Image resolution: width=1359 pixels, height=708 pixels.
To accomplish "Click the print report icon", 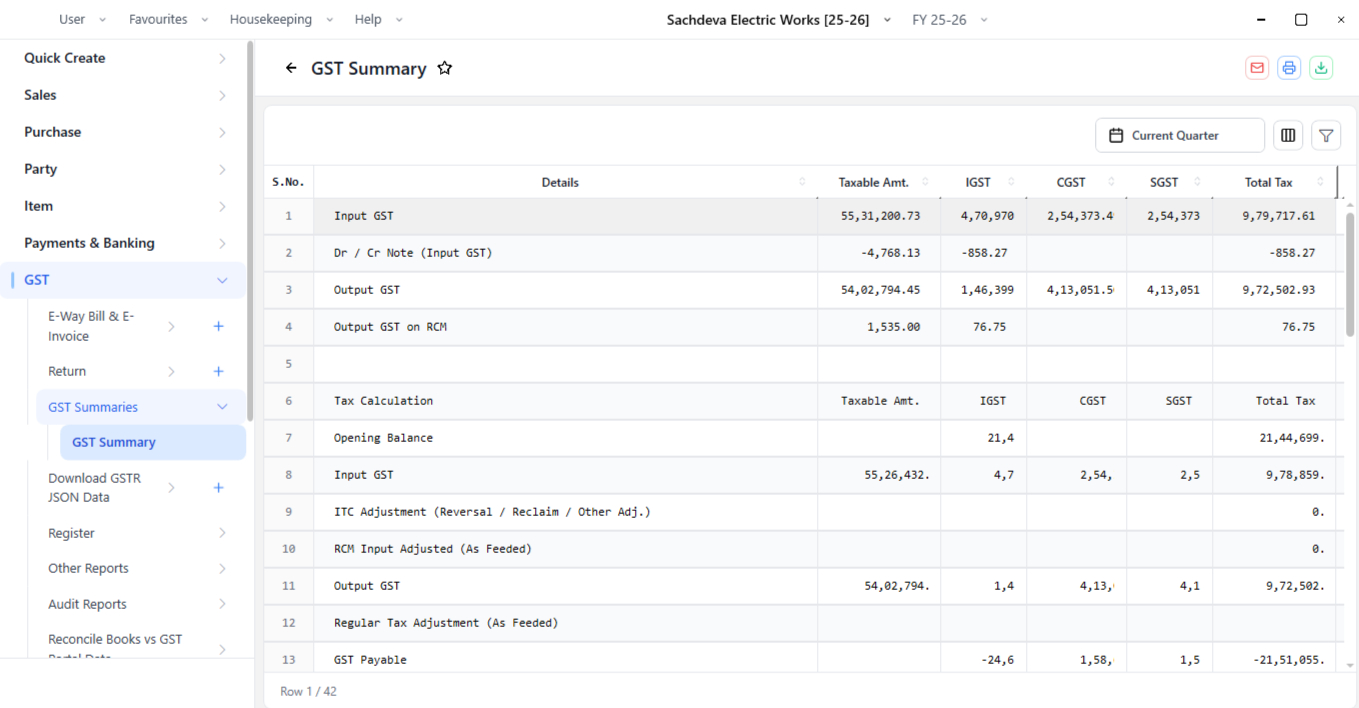I will pos(1289,68).
